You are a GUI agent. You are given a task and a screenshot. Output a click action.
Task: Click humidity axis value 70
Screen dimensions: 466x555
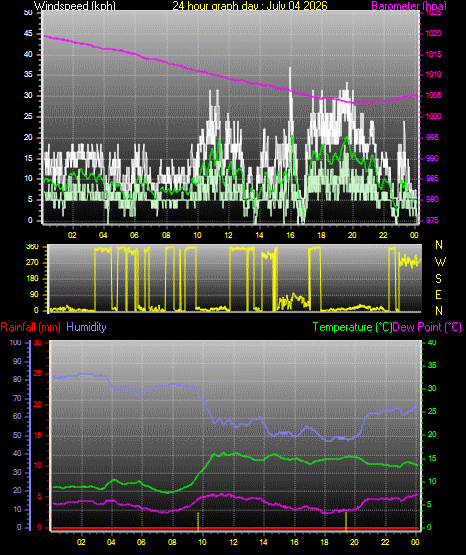17,399
